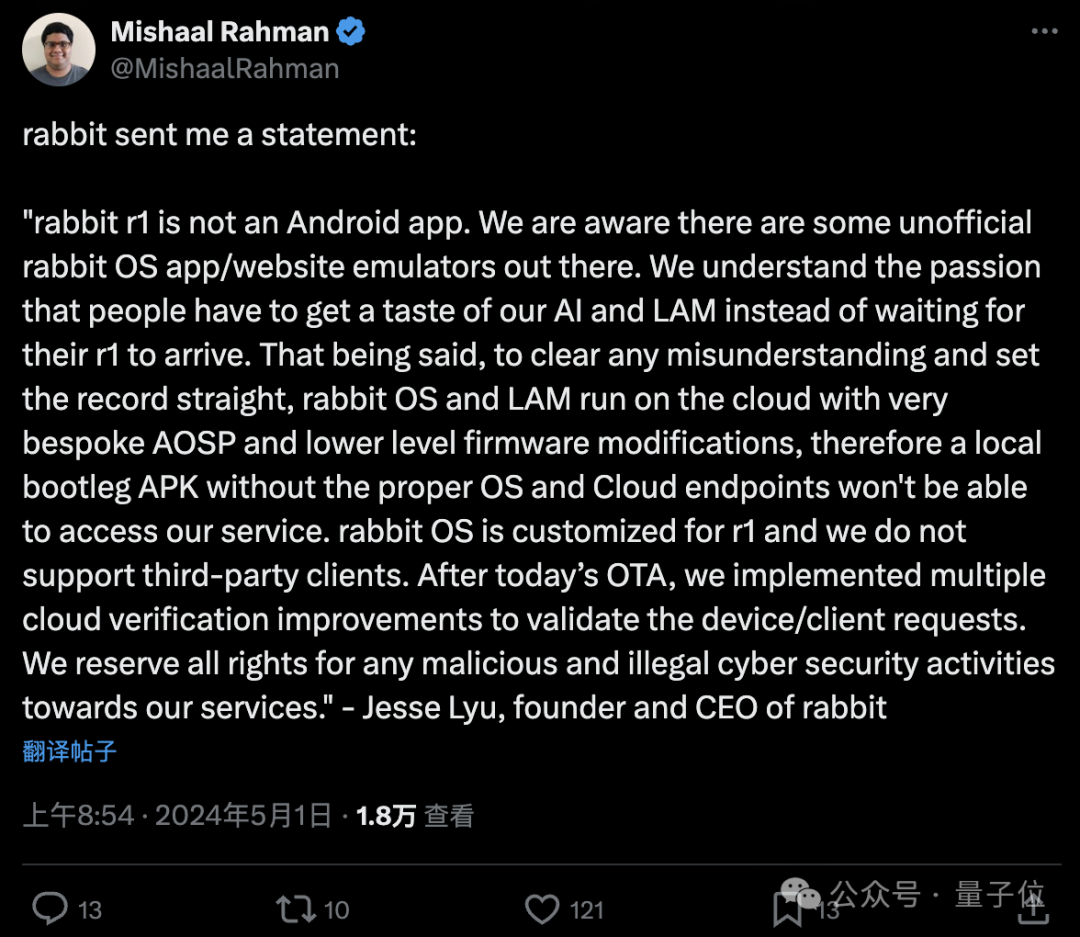Click the 上午8:54 timestamp

[x=78, y=815]
